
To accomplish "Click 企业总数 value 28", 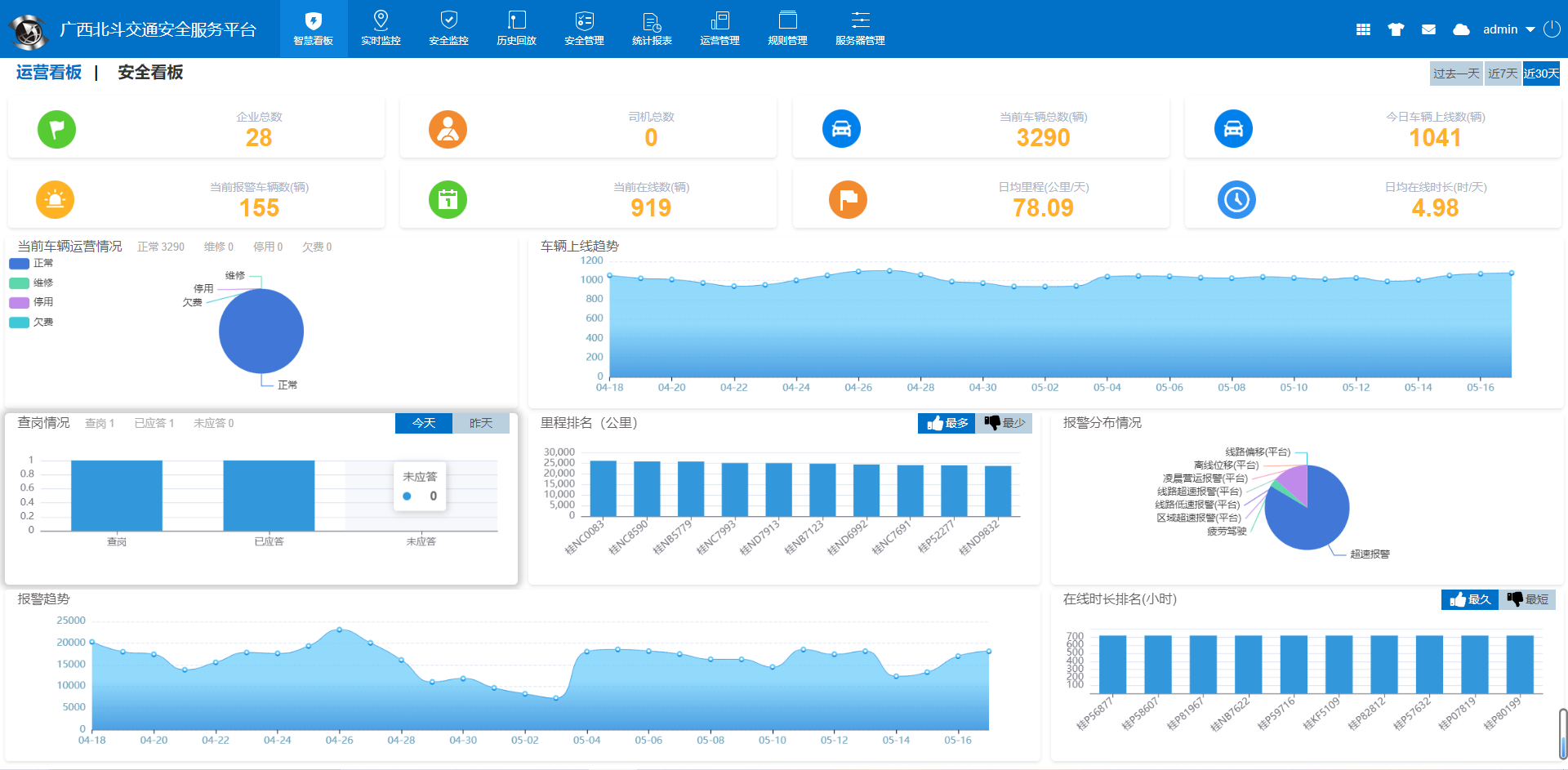I will point(259,138).
